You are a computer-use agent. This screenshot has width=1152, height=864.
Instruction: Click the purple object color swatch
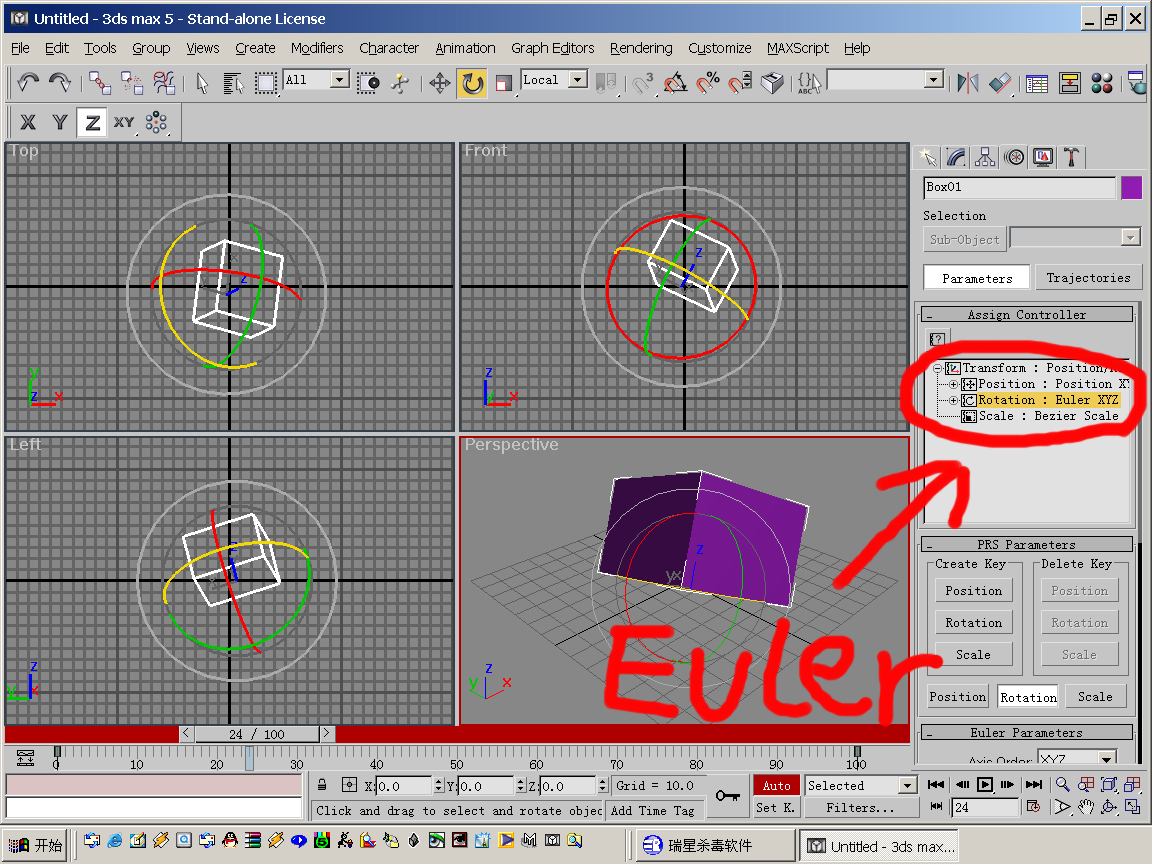click(x=1131, y=188)
